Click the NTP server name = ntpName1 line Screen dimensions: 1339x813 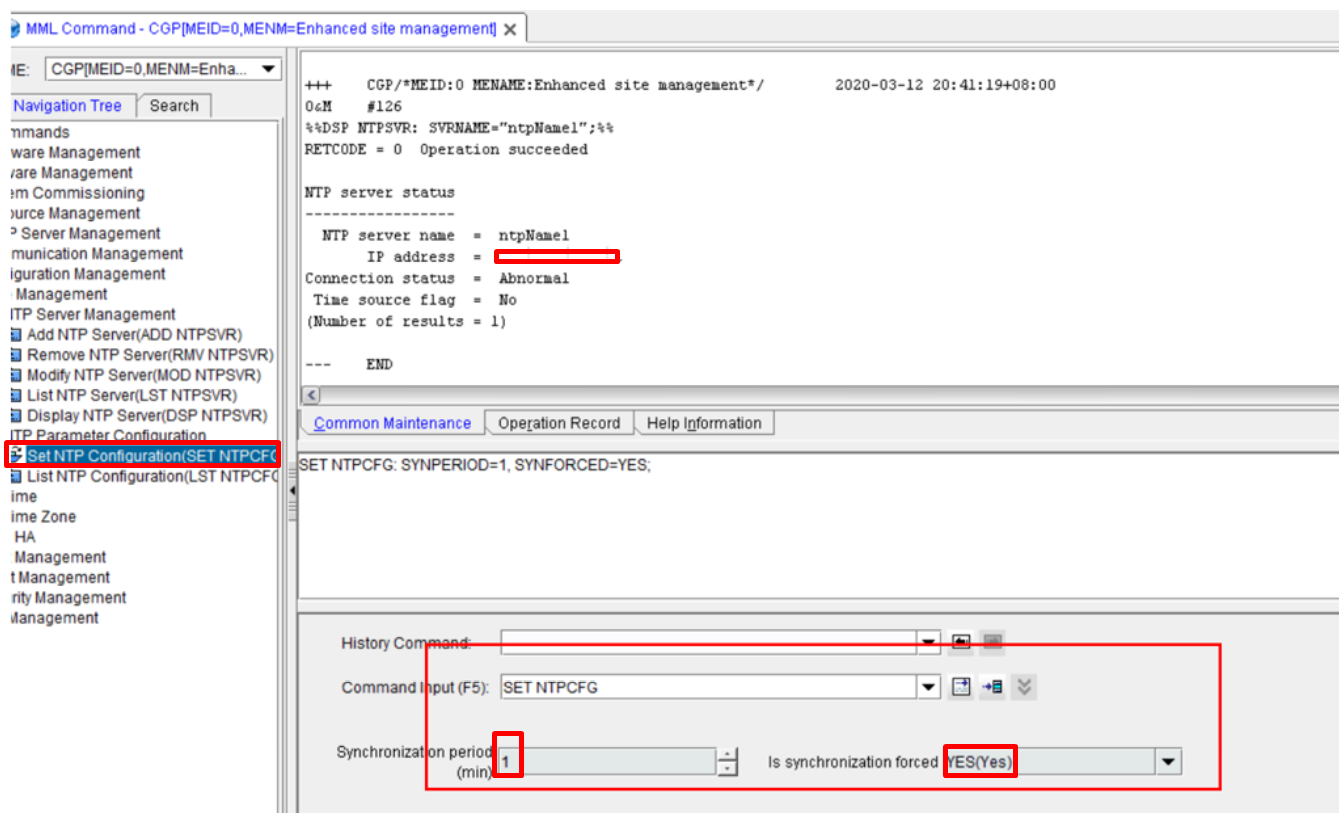pos(445,236)
